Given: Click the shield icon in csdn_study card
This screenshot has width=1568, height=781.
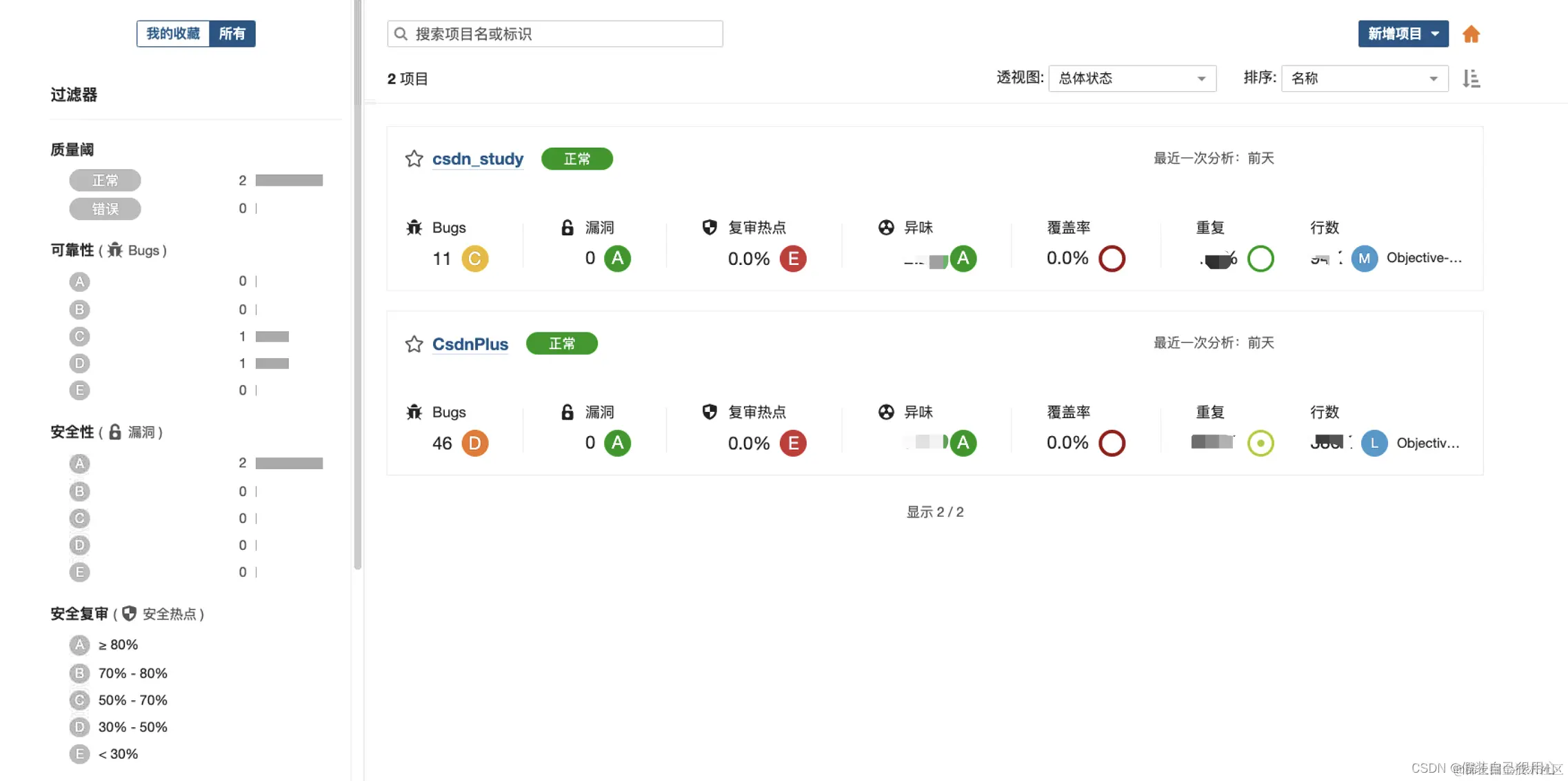Looking at the screenshot, I should tap(710, 228).
